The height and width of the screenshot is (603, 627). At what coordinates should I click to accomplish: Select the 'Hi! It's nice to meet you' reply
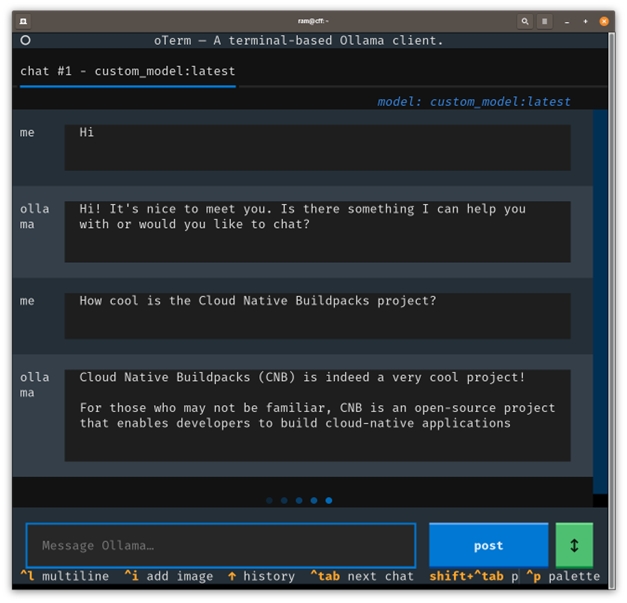click(x=317, y=232)
